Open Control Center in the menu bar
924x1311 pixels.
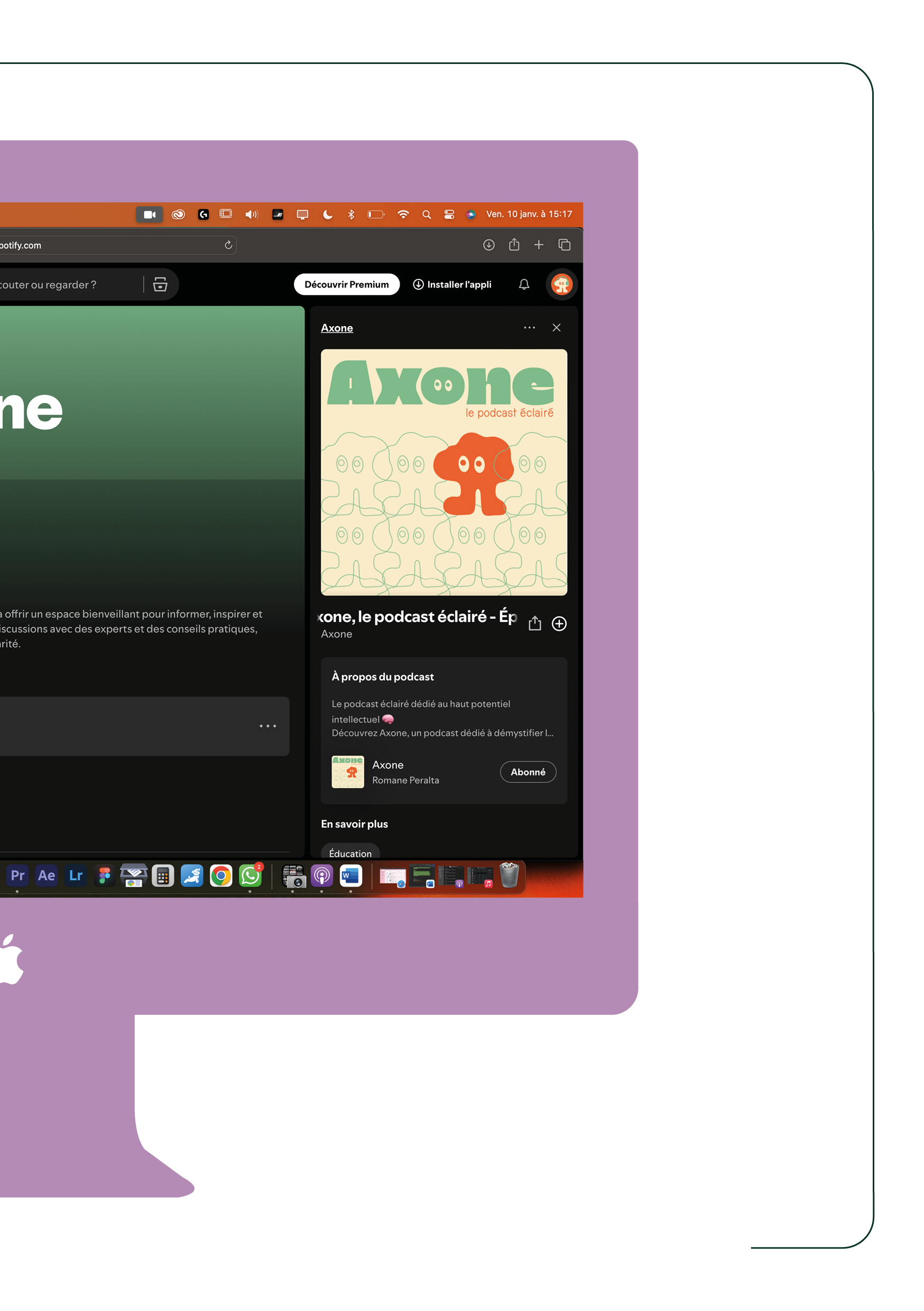(449, 215)
